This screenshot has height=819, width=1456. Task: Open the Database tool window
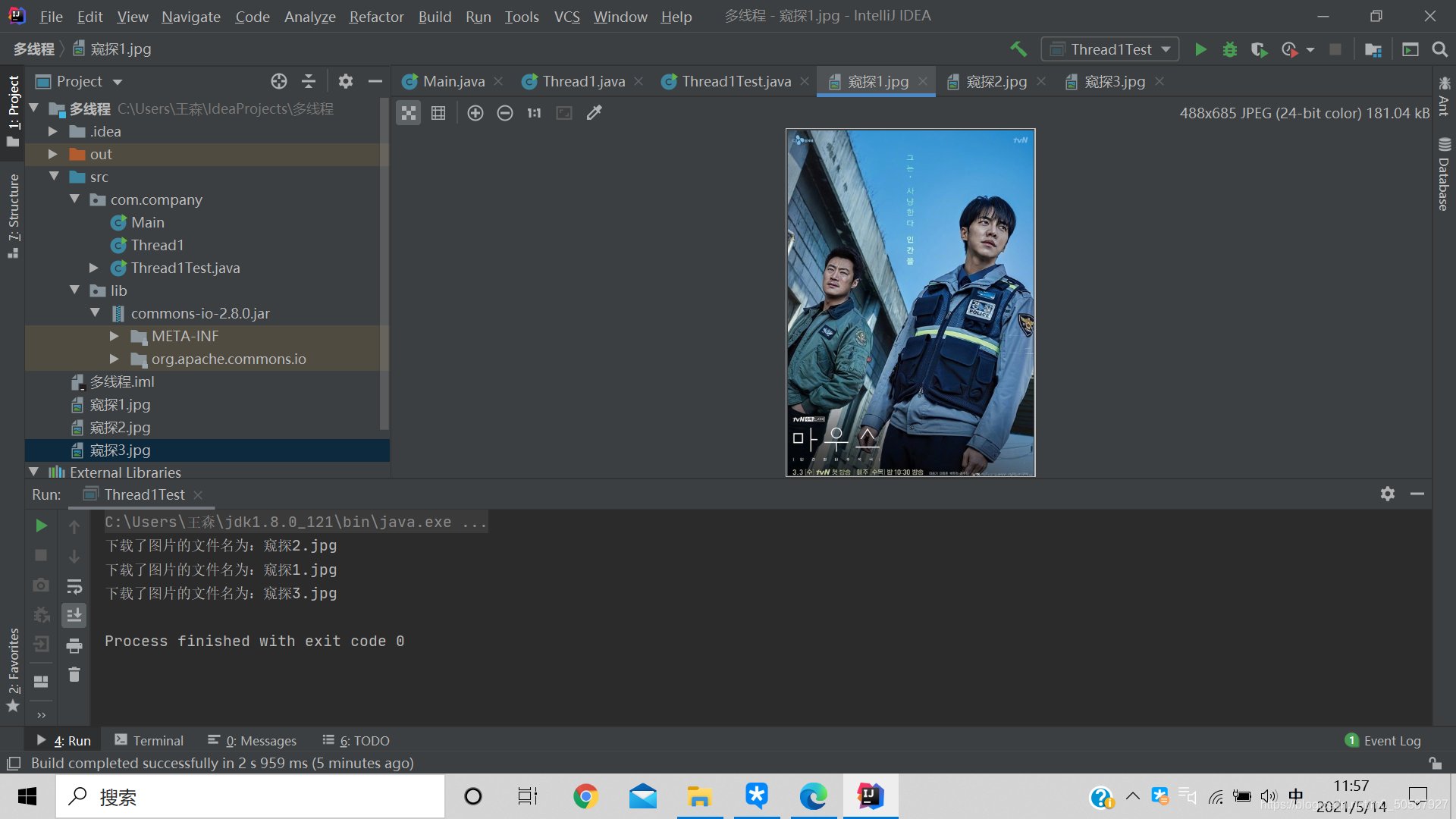click(1444, 174)
